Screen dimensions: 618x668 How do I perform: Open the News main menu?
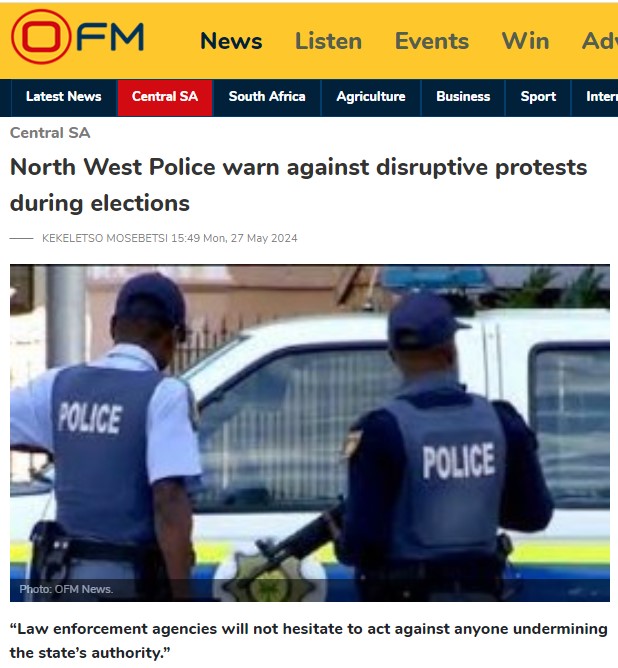pos(231,41)
